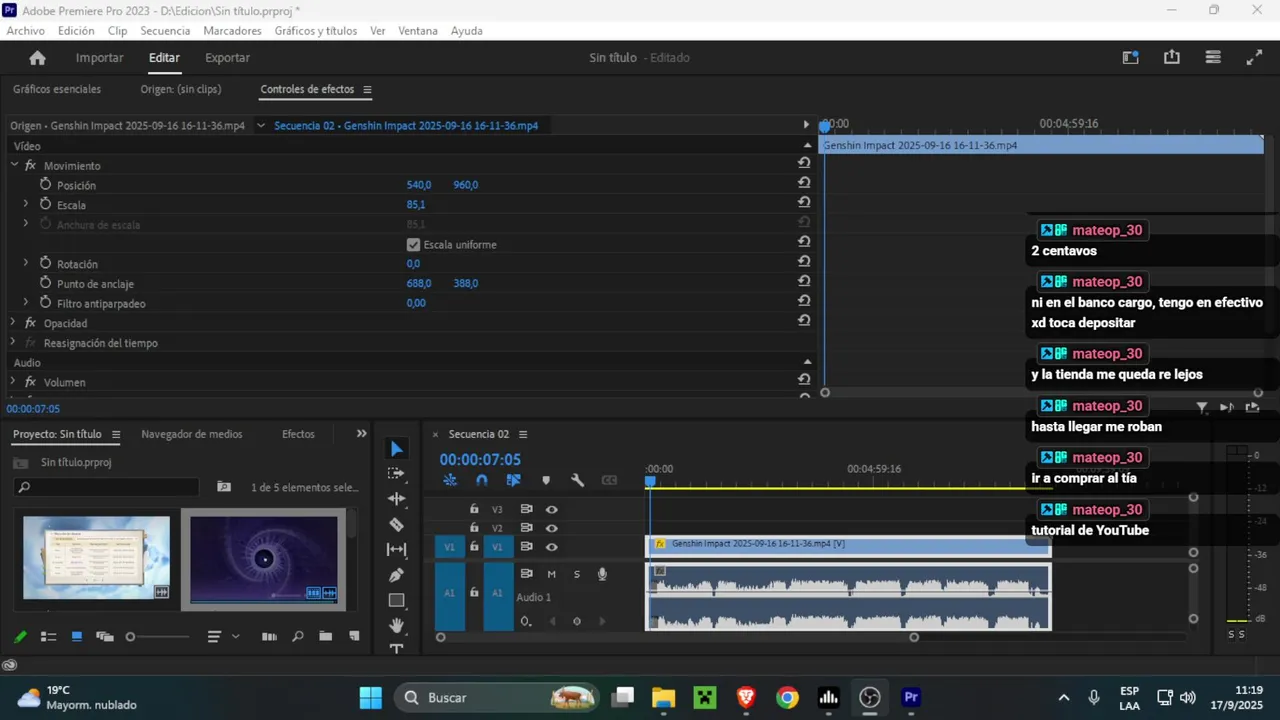Click the New Item icon in project panel
The width and height of the screenshot is (1280, 720).
tap(353, 636)
